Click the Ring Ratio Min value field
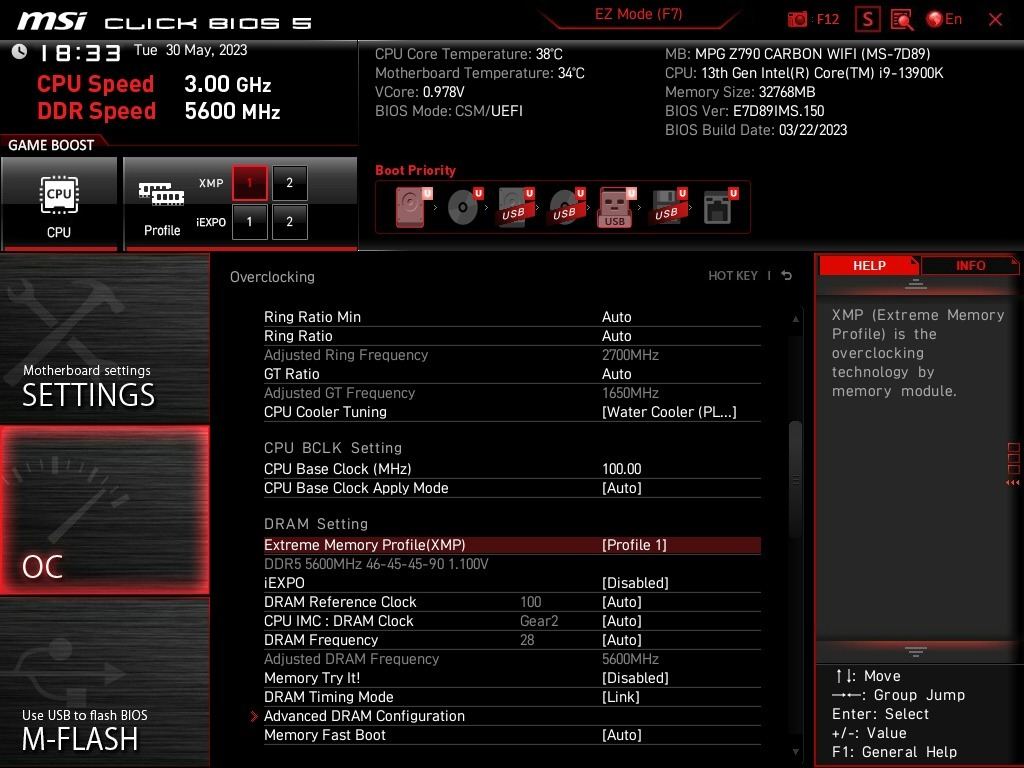 tap(616, 317)
